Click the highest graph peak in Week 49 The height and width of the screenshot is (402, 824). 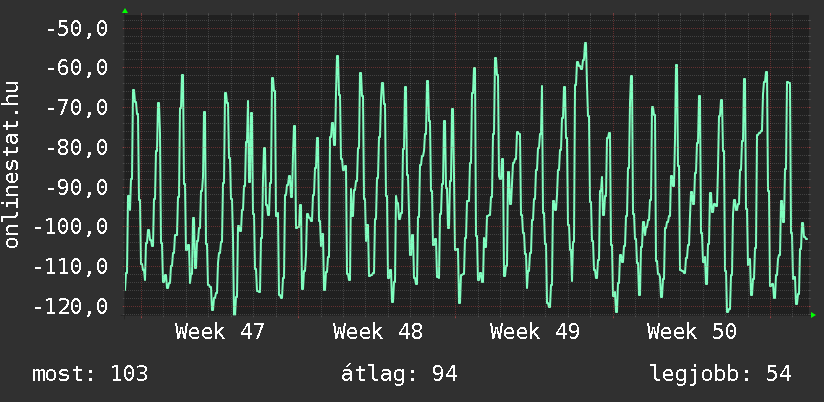585,44
